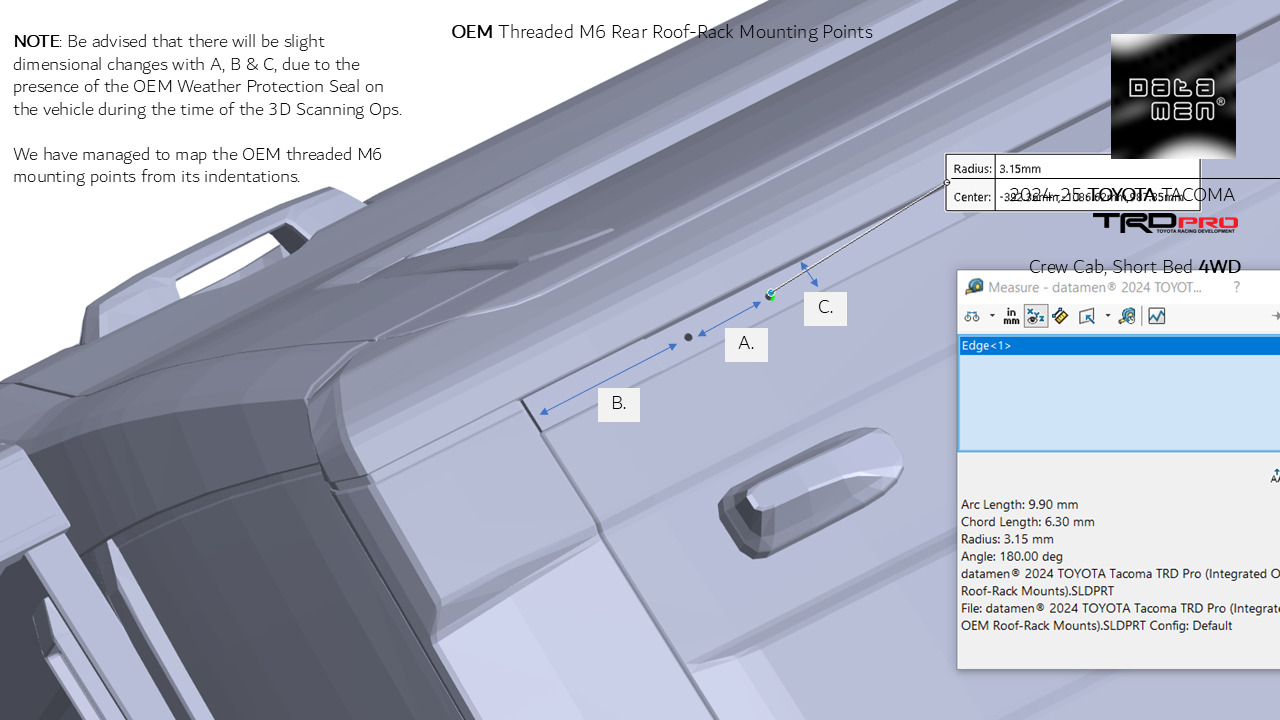The image size is (1280, 720).
Task: Click the Measure tape icon in title bar
Action: (x=974, y=287)
